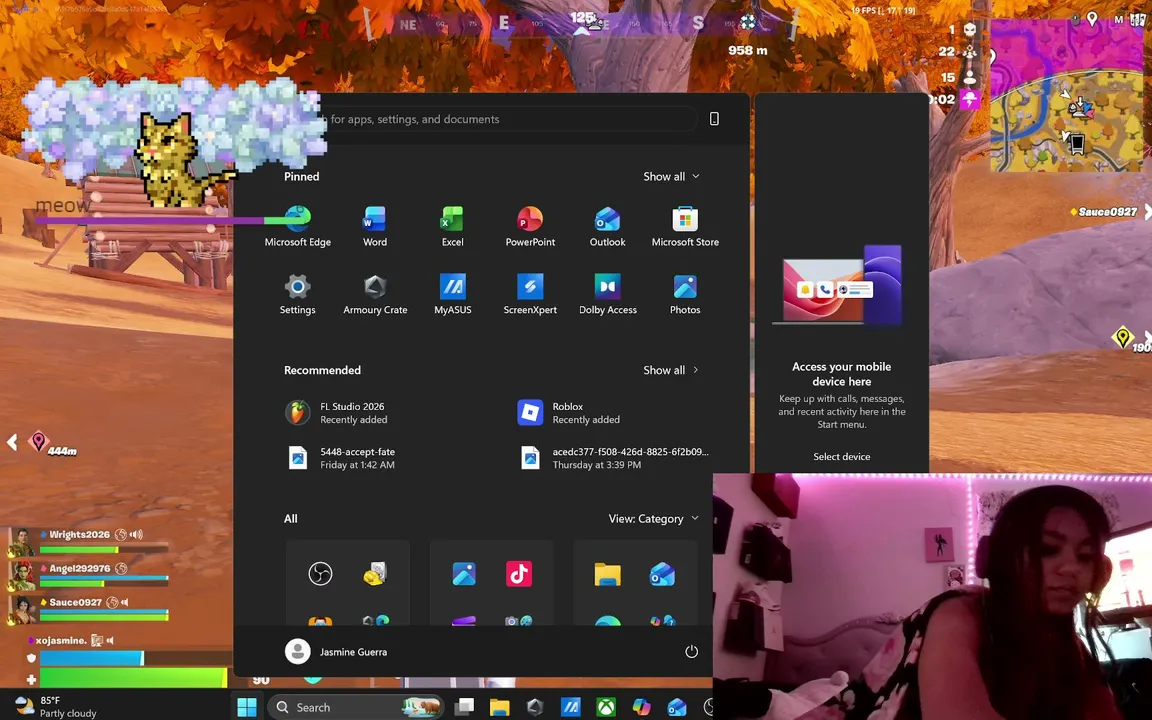Launch Armoury Crate from pinned apps

(x=375, y=294)
